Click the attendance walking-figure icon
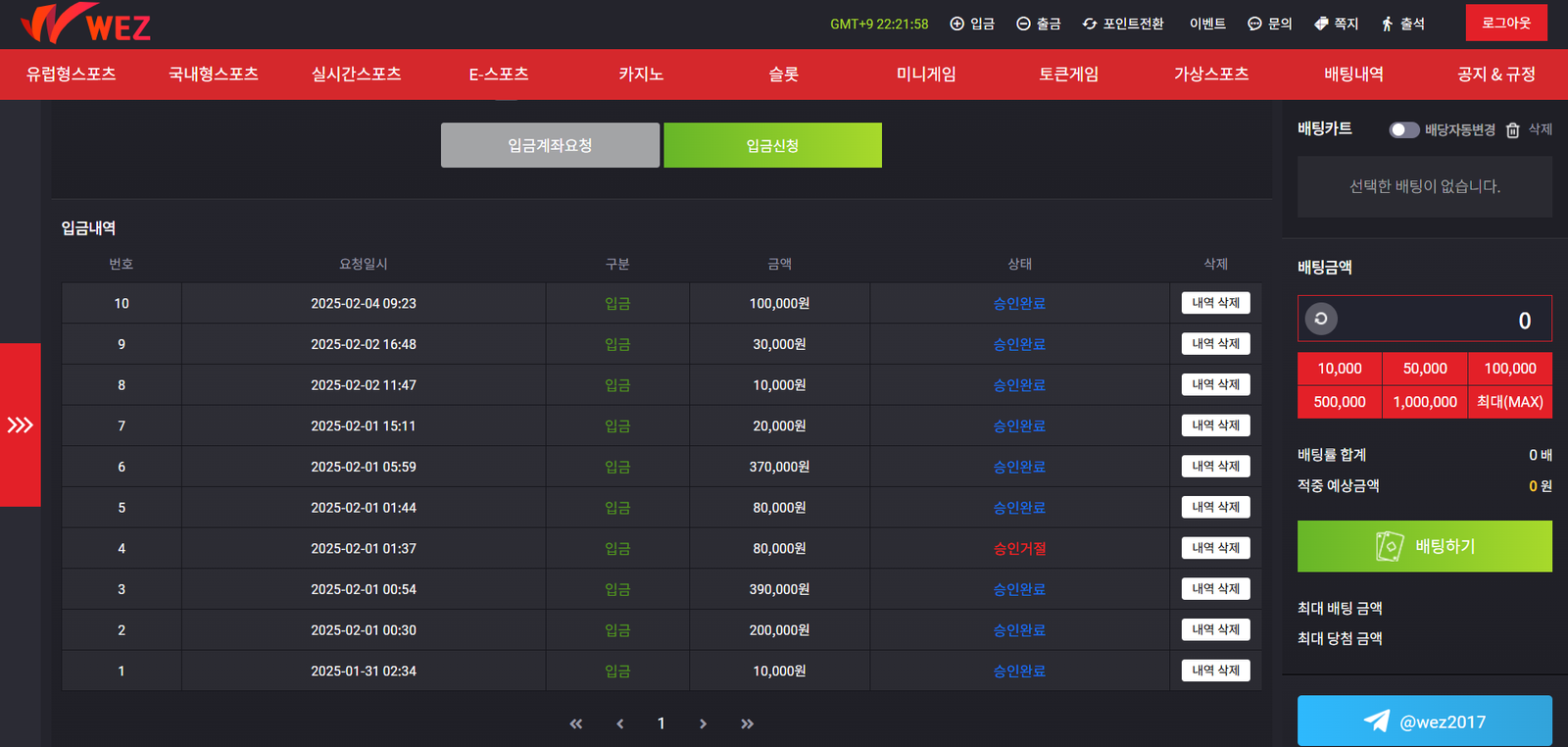The image size is (1568, 747). pyautogui.click(x=1387, y=24)
